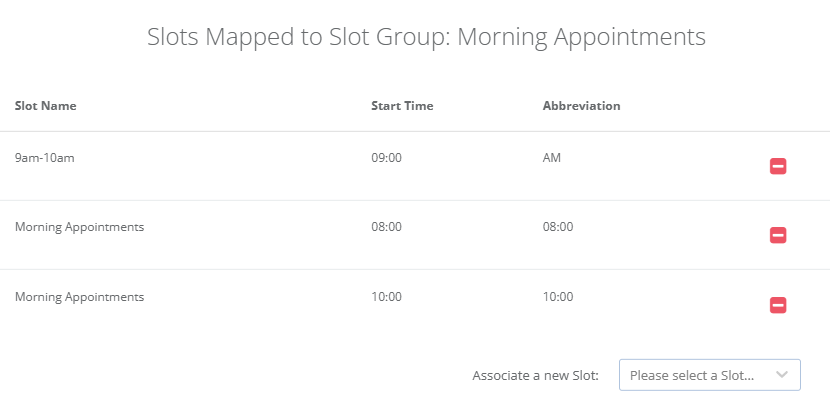Click the 'Associate a new Slot:' label

(535, 376)
